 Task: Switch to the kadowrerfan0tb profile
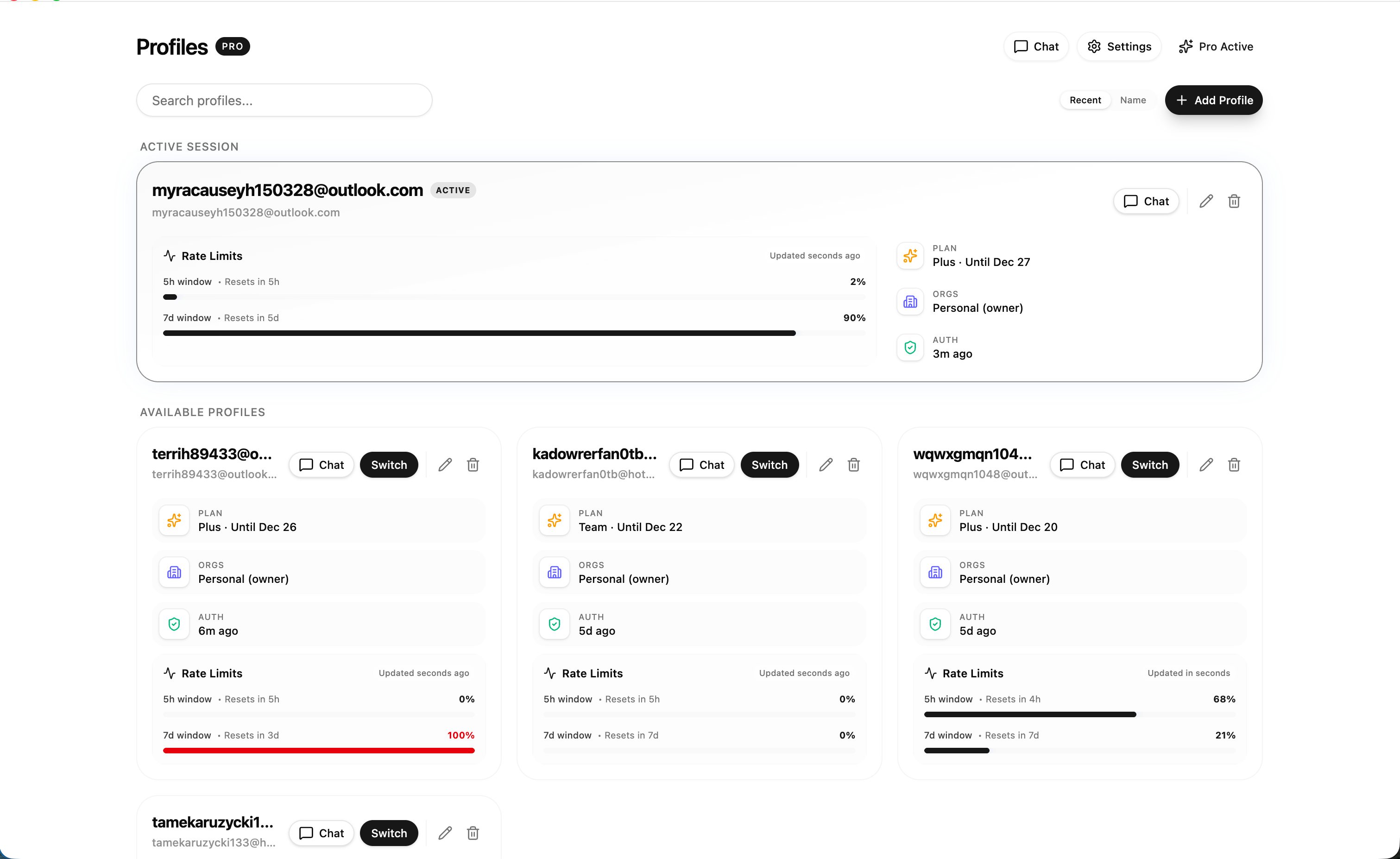tap(769, 465)
